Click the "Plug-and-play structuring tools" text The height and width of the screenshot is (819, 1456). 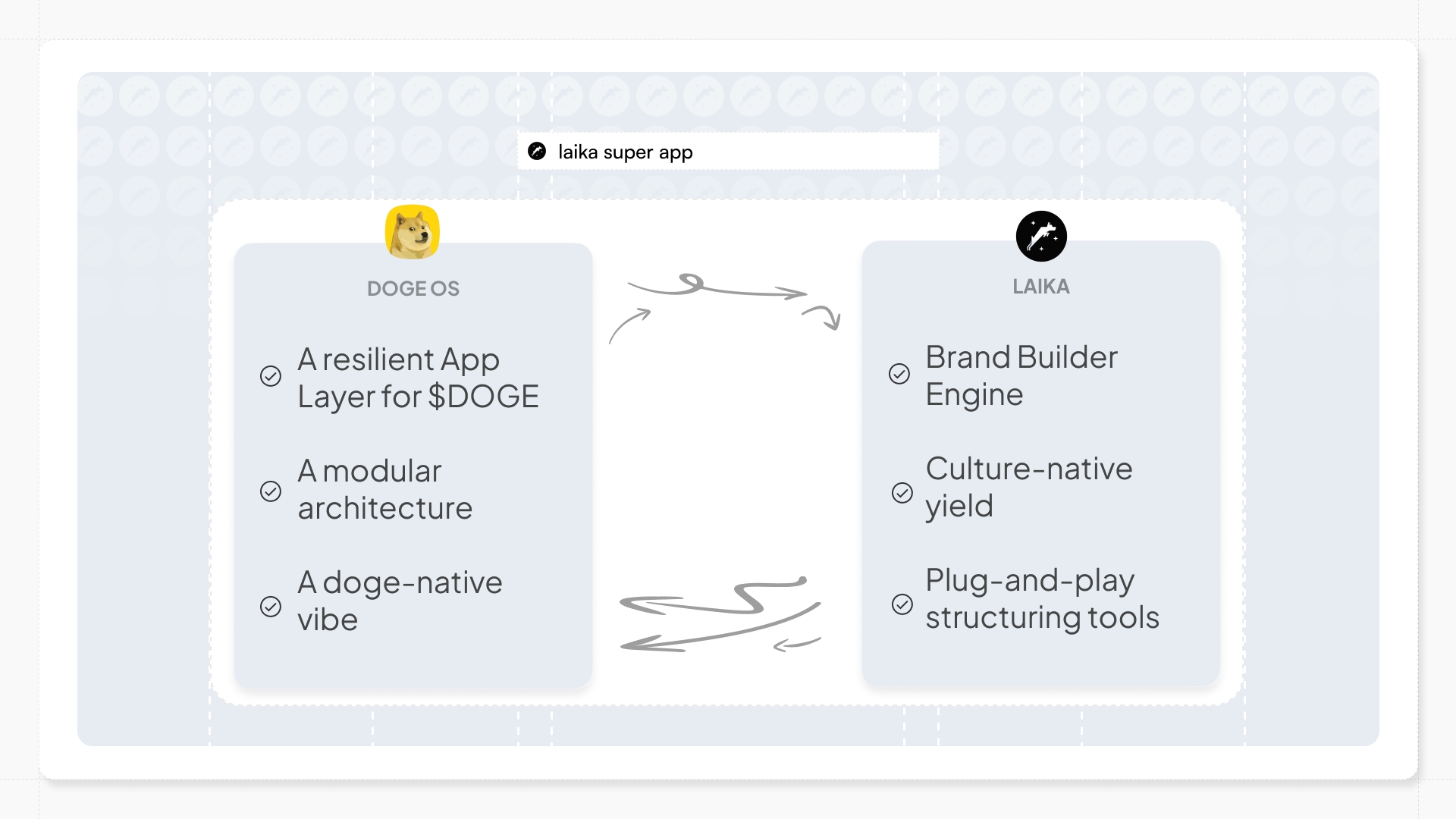tap(1042, 598)
